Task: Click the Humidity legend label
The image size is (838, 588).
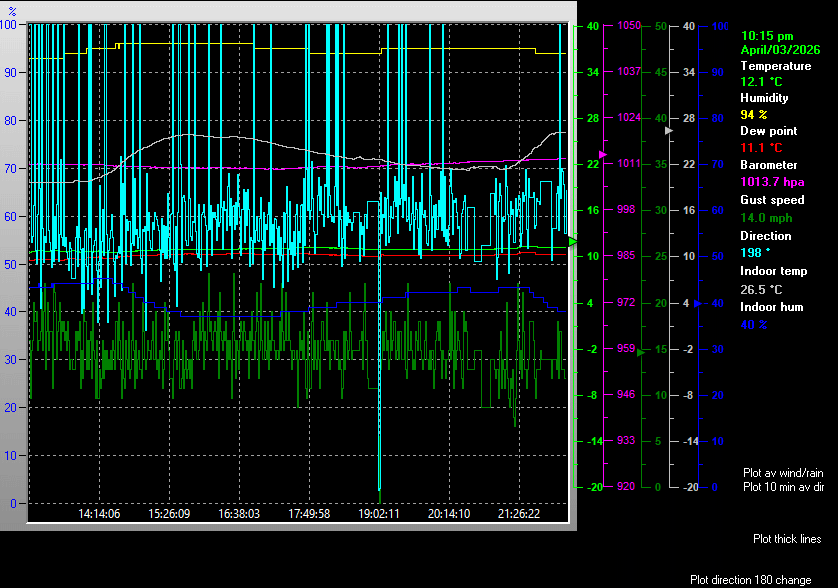Action: pyautogui.click(x=764, y=98)
